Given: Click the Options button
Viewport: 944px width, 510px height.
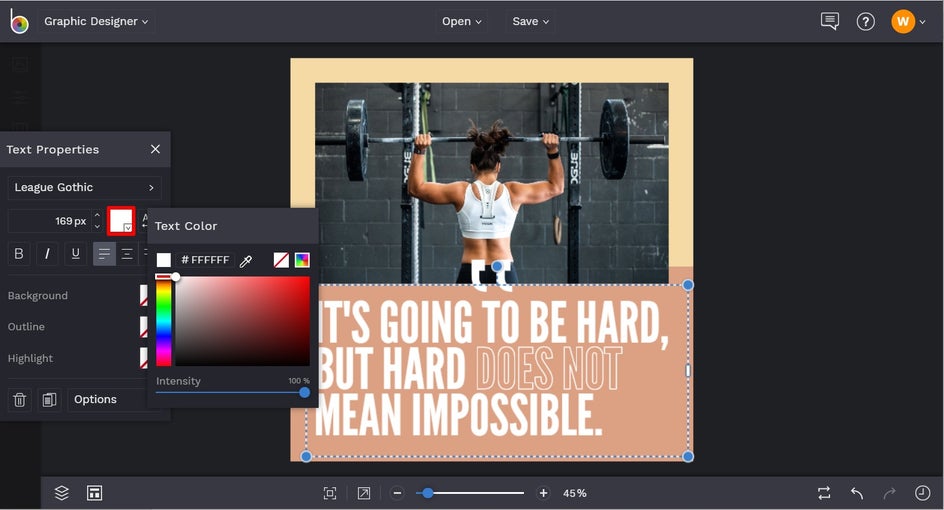Looking at the screenshot, I should click(107, 399).
